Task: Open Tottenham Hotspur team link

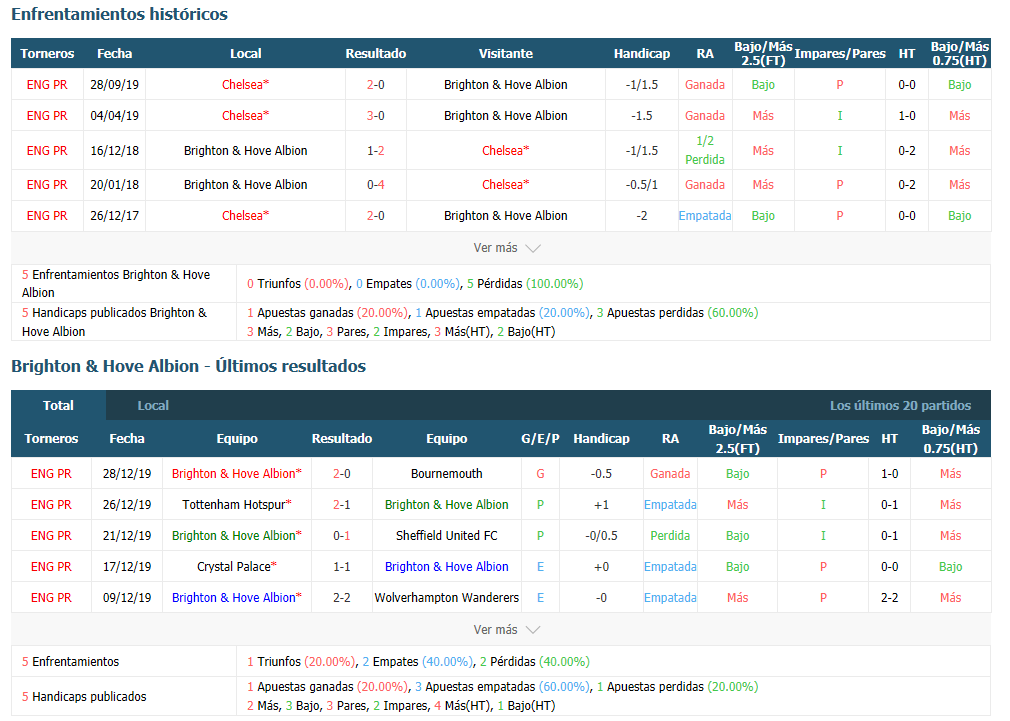Action: 236,505
